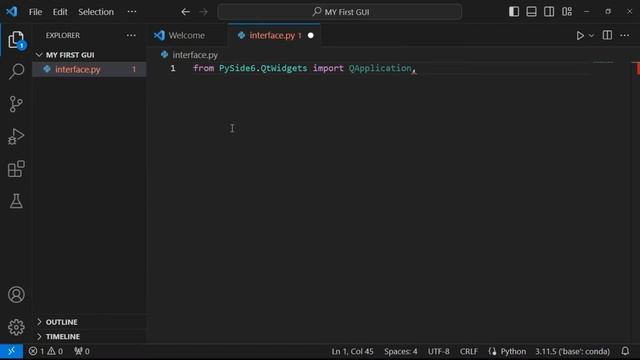Go back with the left arrow
The width and height of the screenshot is (640, 360).
pyautogui.click(x=185, y=12)
